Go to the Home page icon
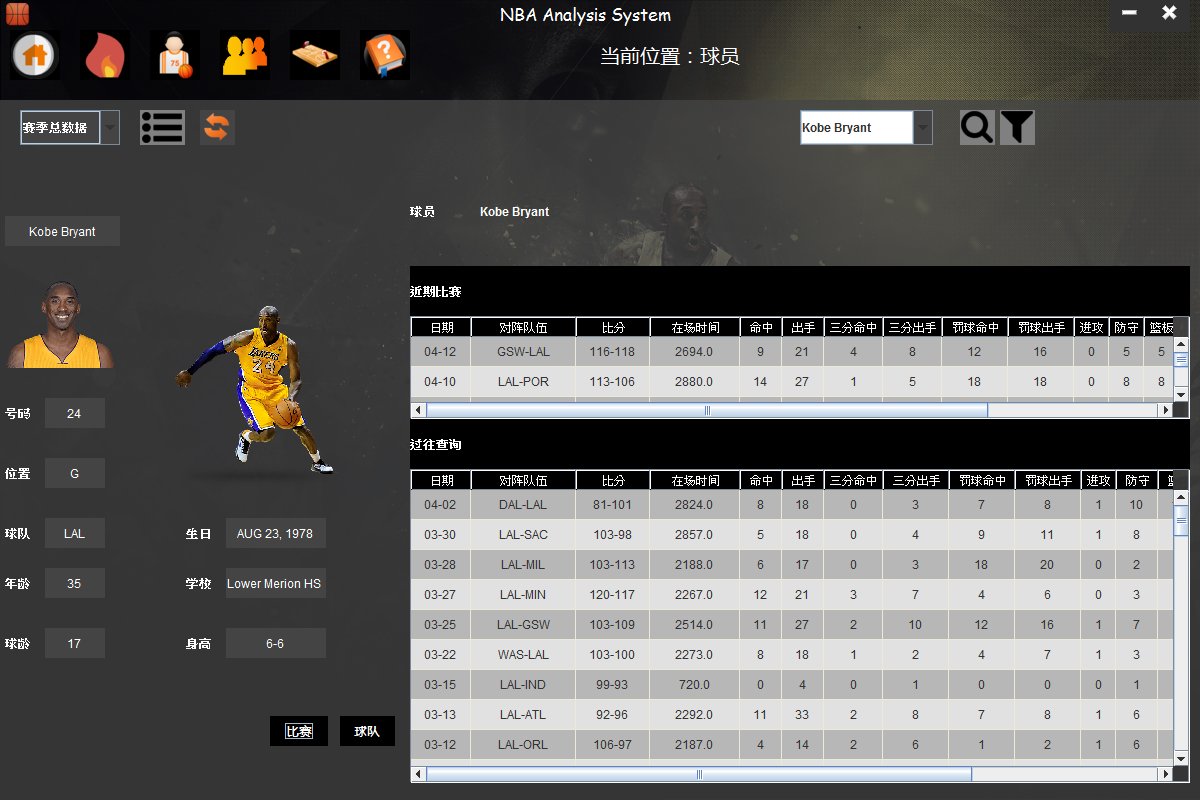Screen dimensions: 1200x800 click(34, 55)
